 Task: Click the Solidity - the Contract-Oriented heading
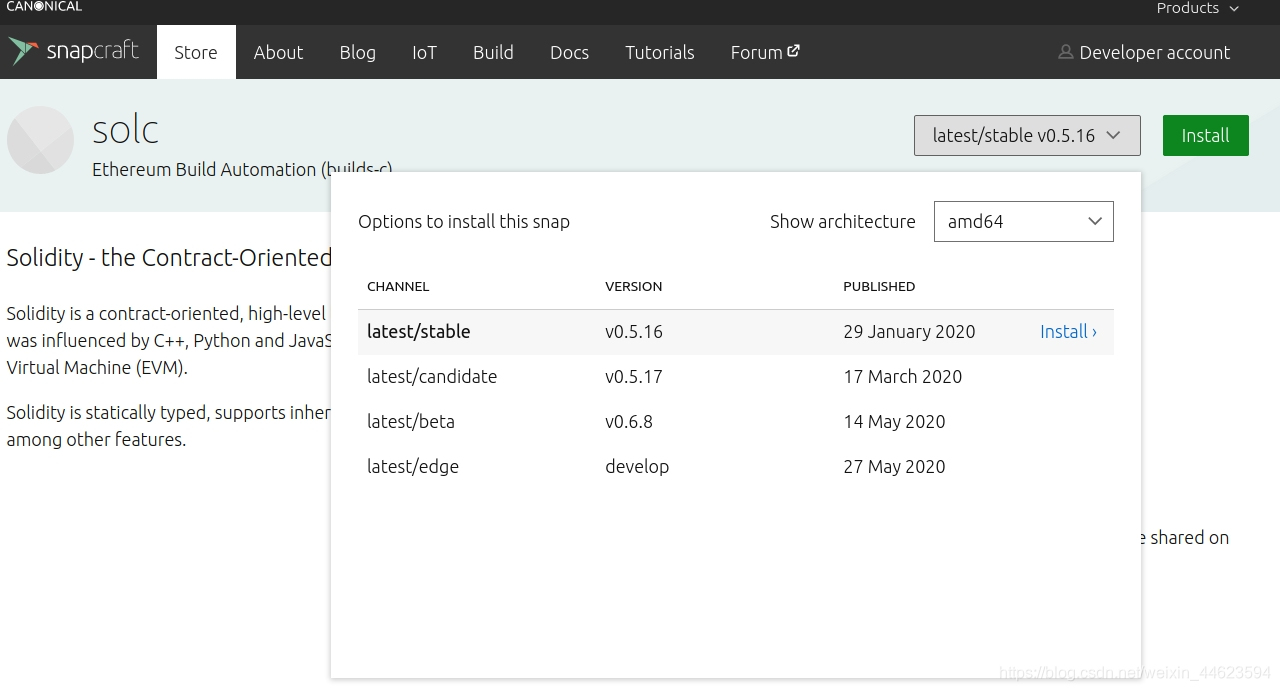[169, 258]
